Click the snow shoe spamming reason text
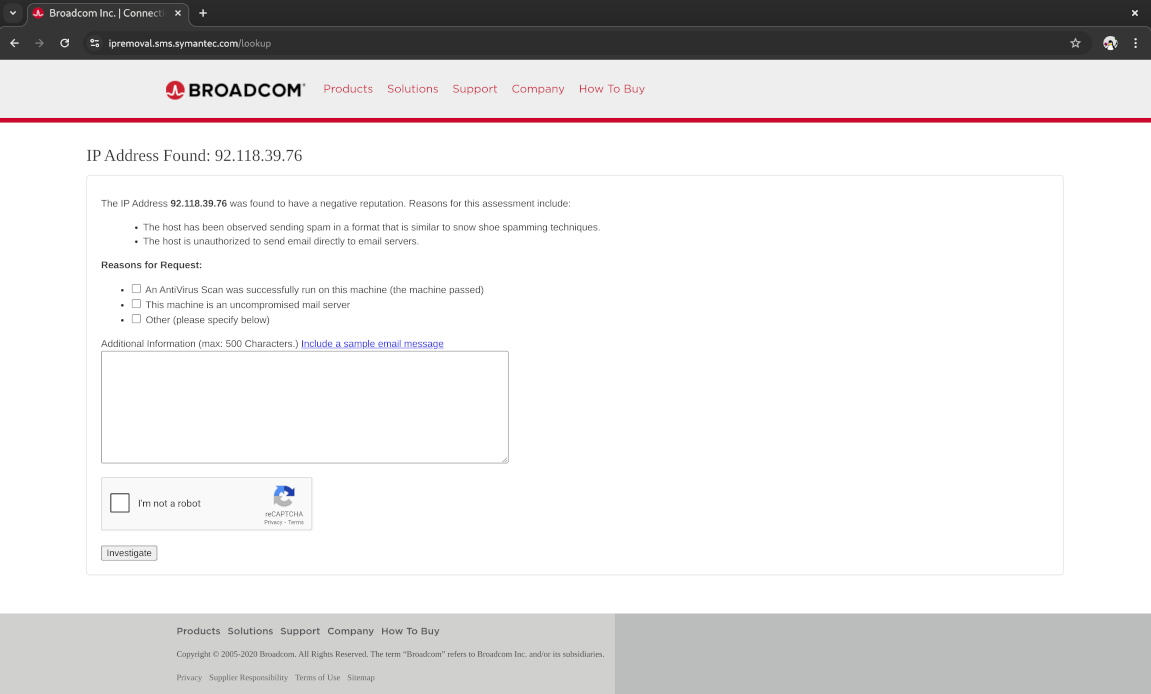This screenshot has width=1151, height=694. point(371,227)
